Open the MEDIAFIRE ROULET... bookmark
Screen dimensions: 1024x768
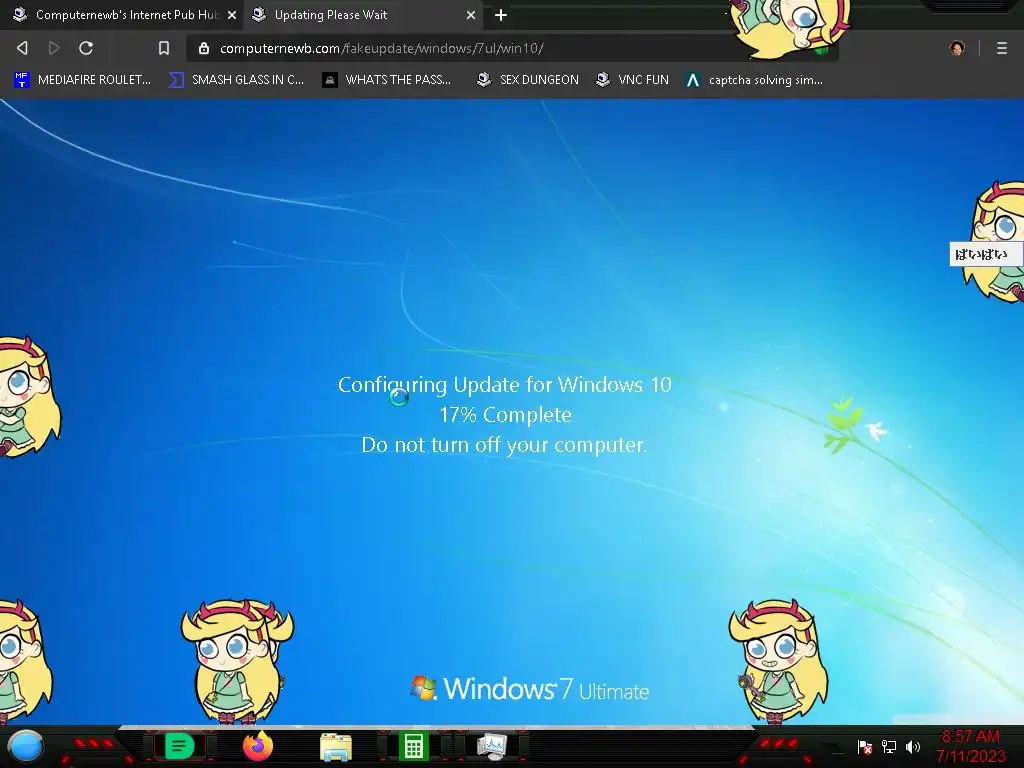coord(82,80)
